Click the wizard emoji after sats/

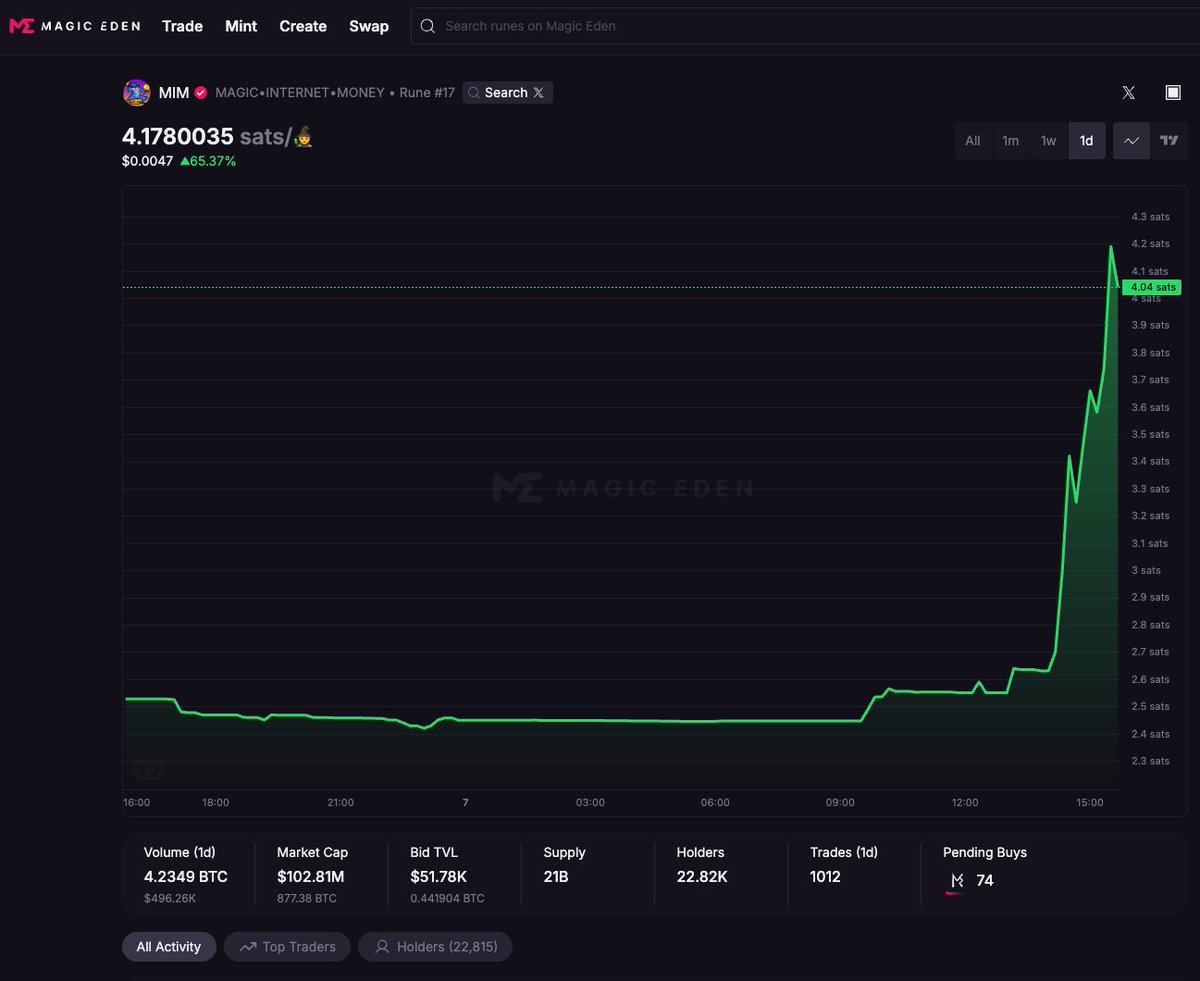pyautogui.click(x=304, y=137)
